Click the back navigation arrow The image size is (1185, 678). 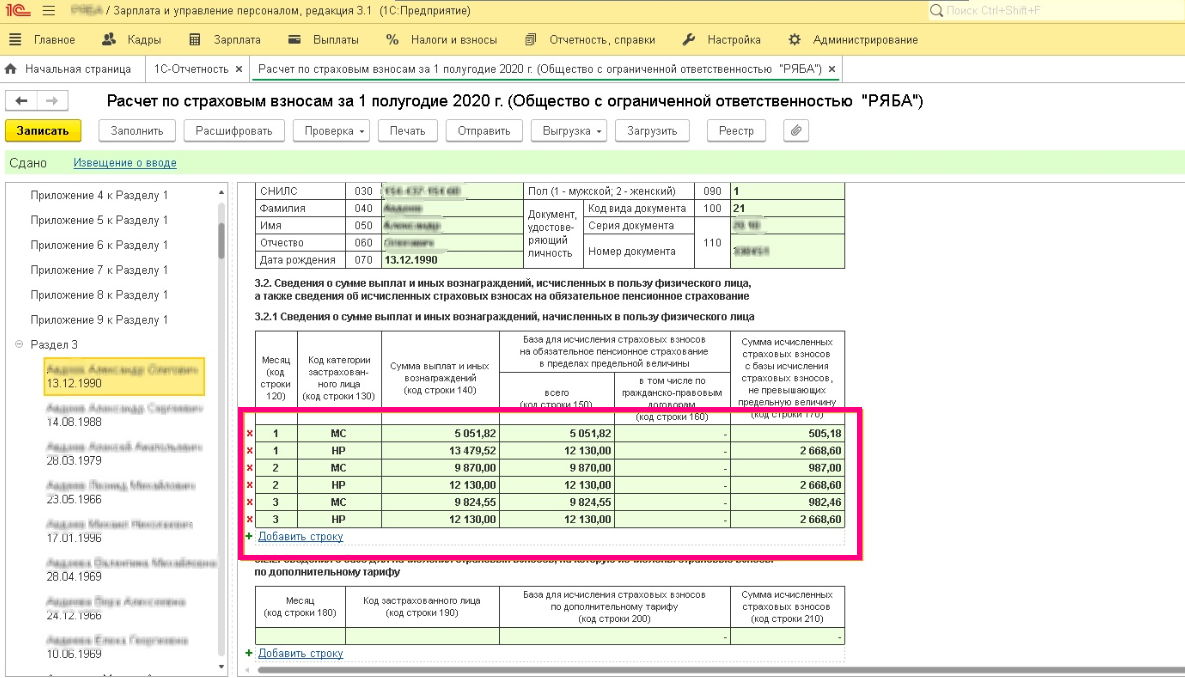[x=22, y=101]
